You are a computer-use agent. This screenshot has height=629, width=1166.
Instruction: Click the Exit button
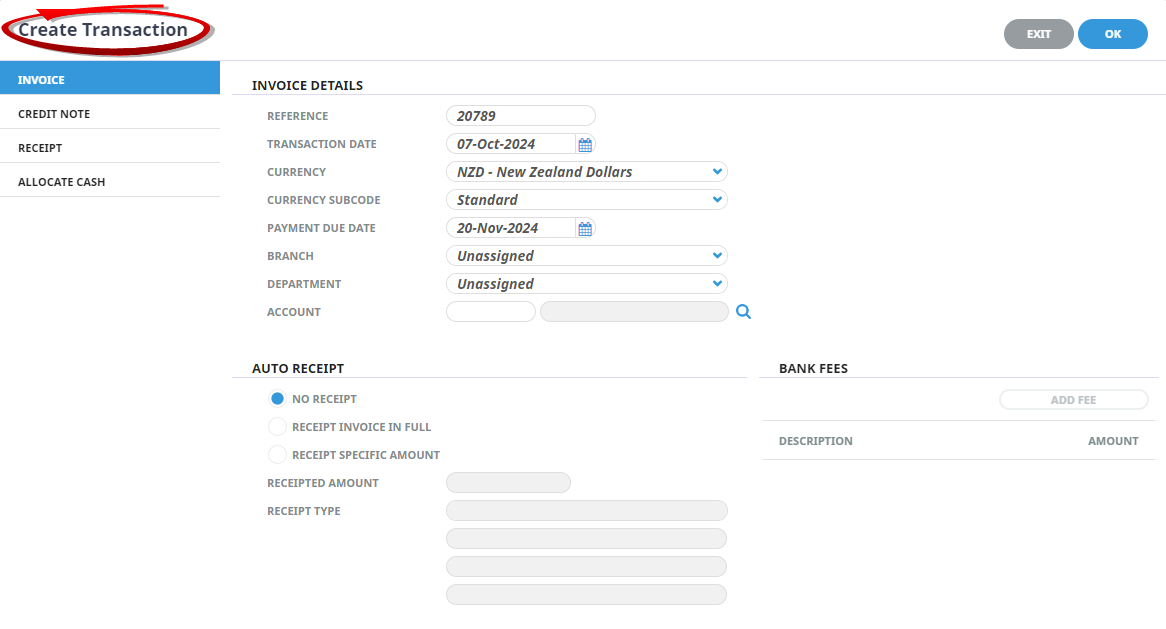[x=1038, y=34]
